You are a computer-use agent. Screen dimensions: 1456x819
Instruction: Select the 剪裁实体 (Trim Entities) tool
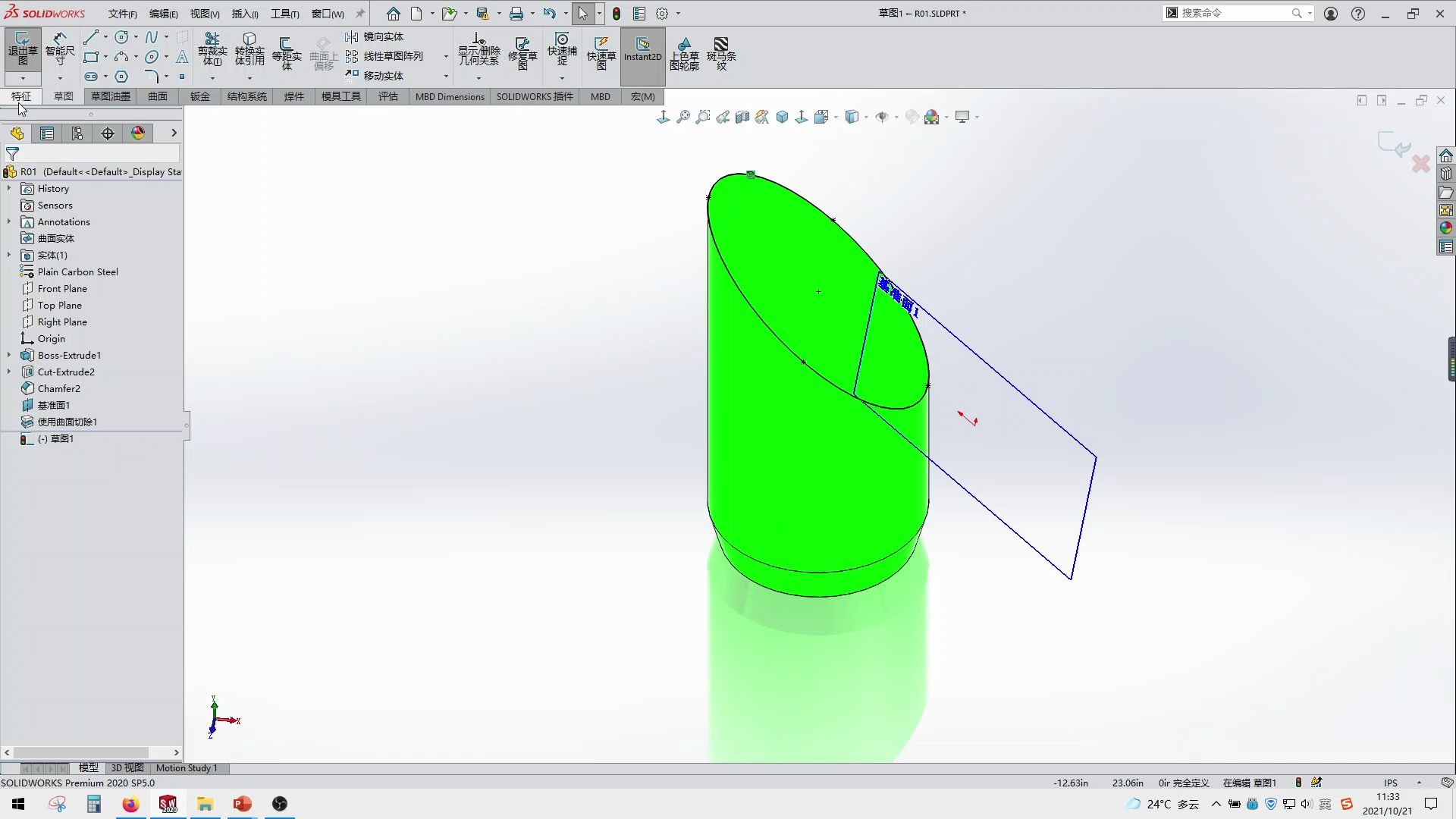coord(213,50)
